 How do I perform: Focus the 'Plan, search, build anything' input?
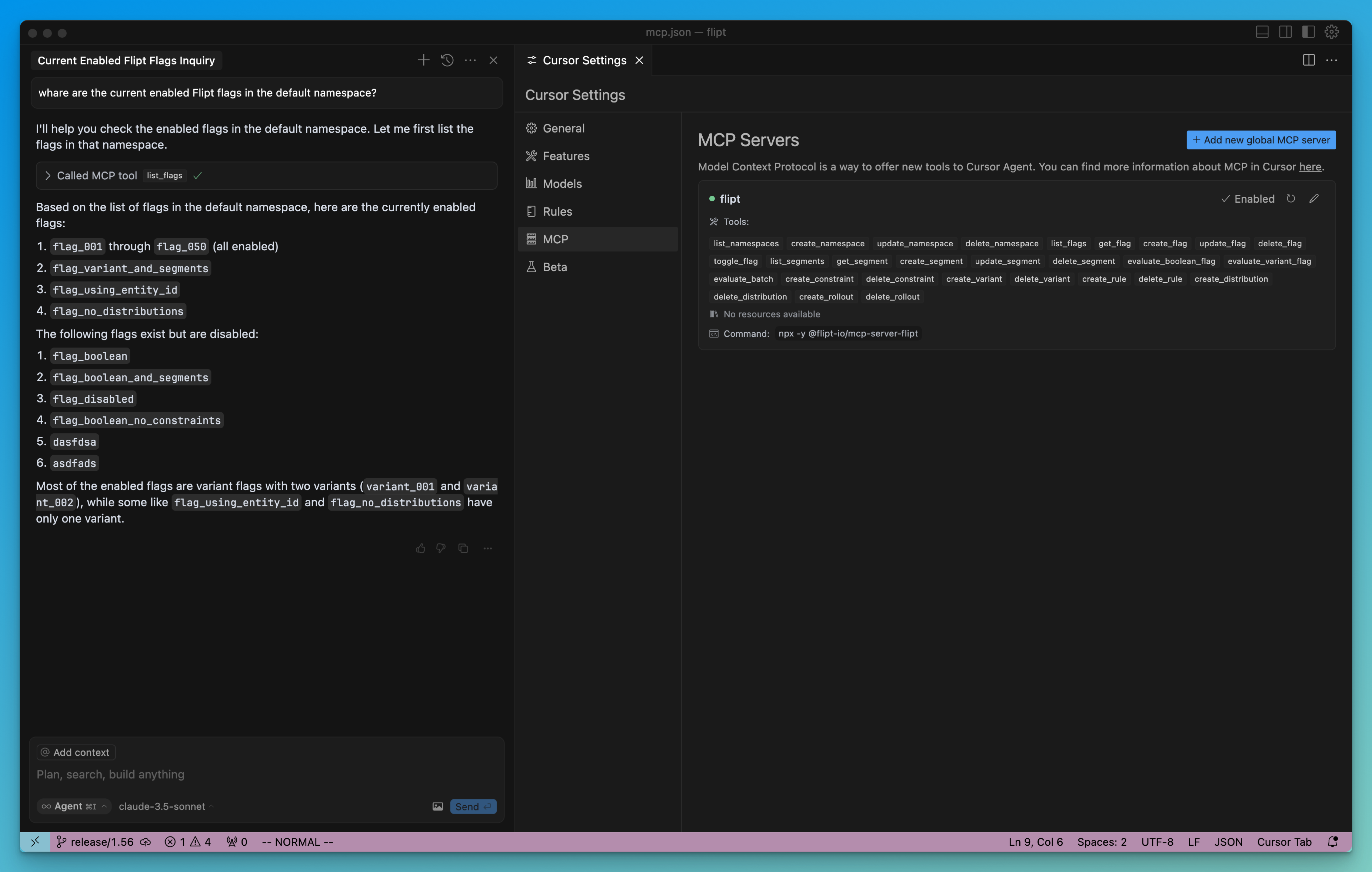coord(228,774)
